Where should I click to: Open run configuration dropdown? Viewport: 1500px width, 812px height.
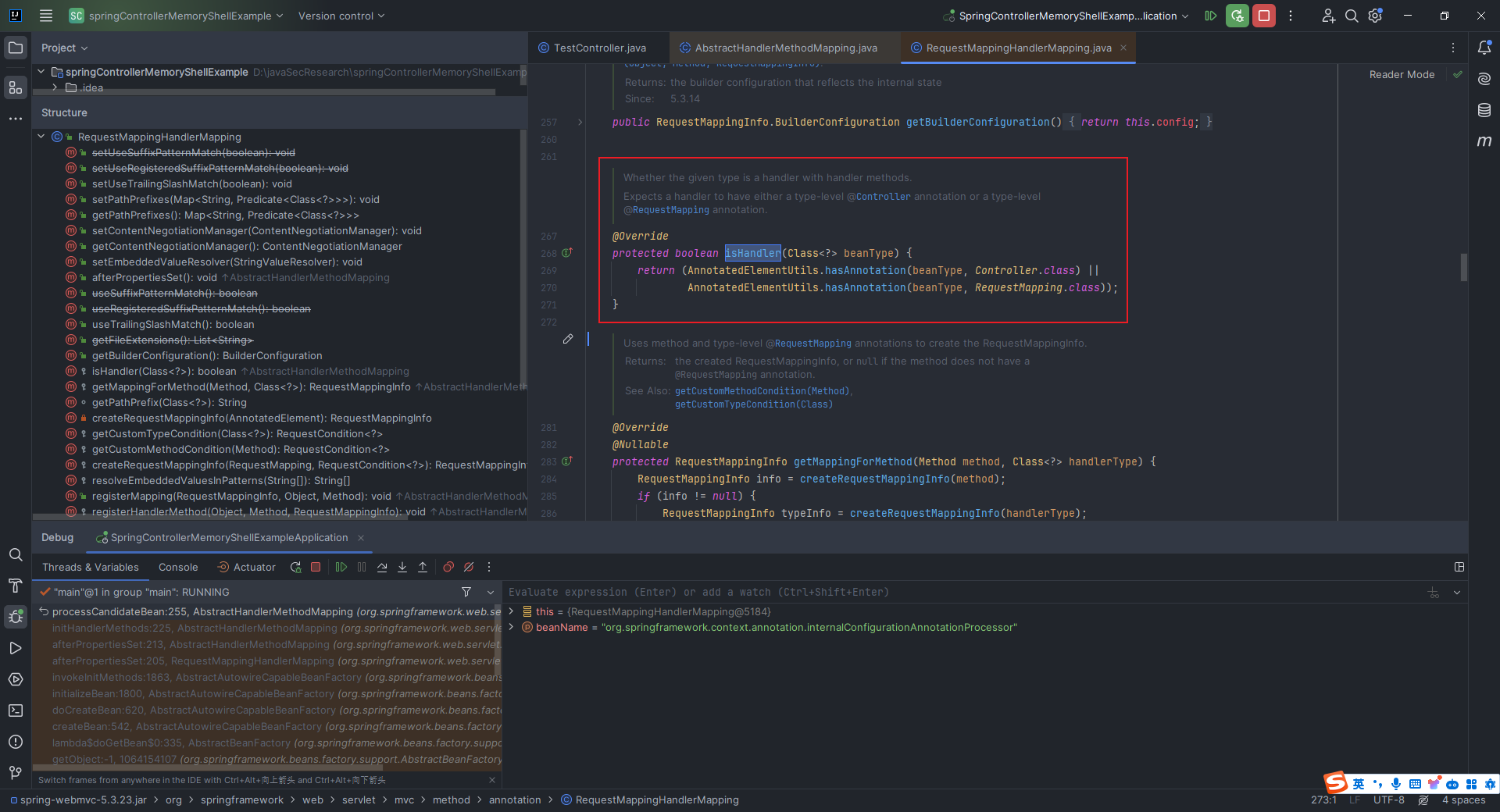1066,16
